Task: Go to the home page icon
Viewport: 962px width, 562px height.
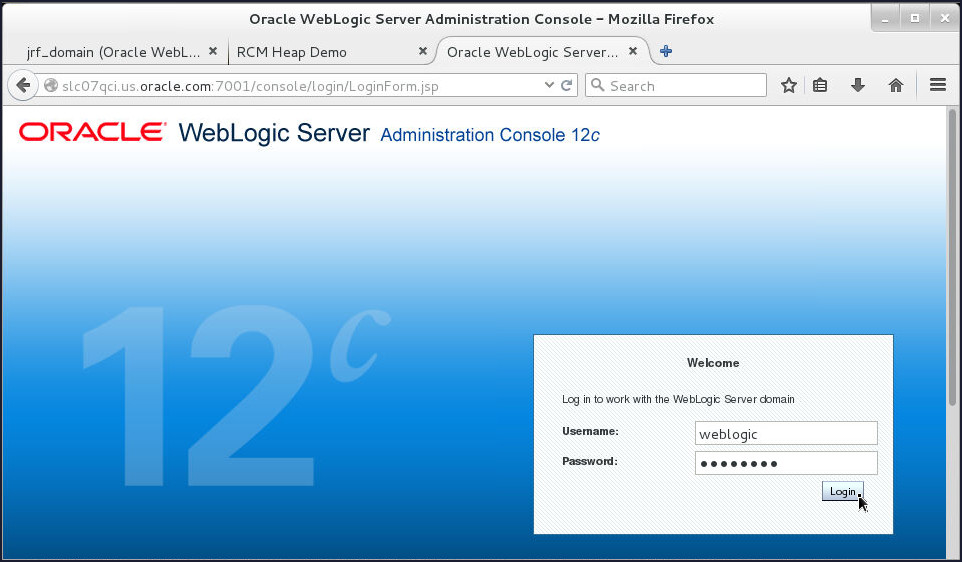Action: [896, 85]
